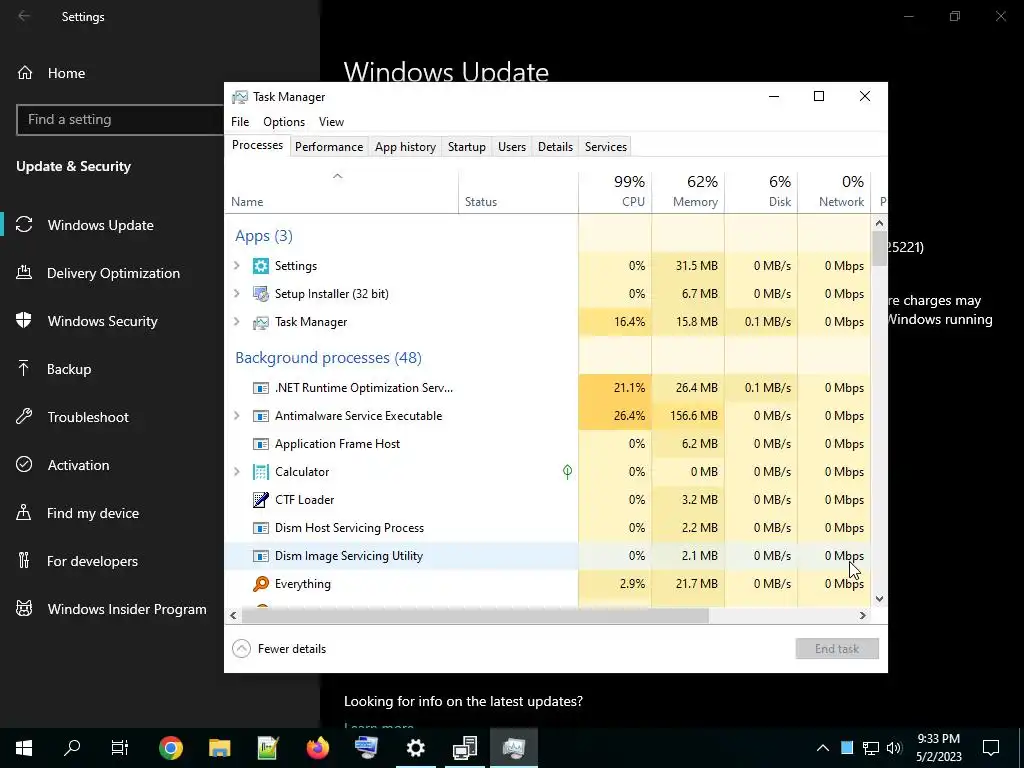The height and width of the screenshot is (768, 1024).
Task: Click the Antimalware Service Executable icon
Action: pos(261,416)
